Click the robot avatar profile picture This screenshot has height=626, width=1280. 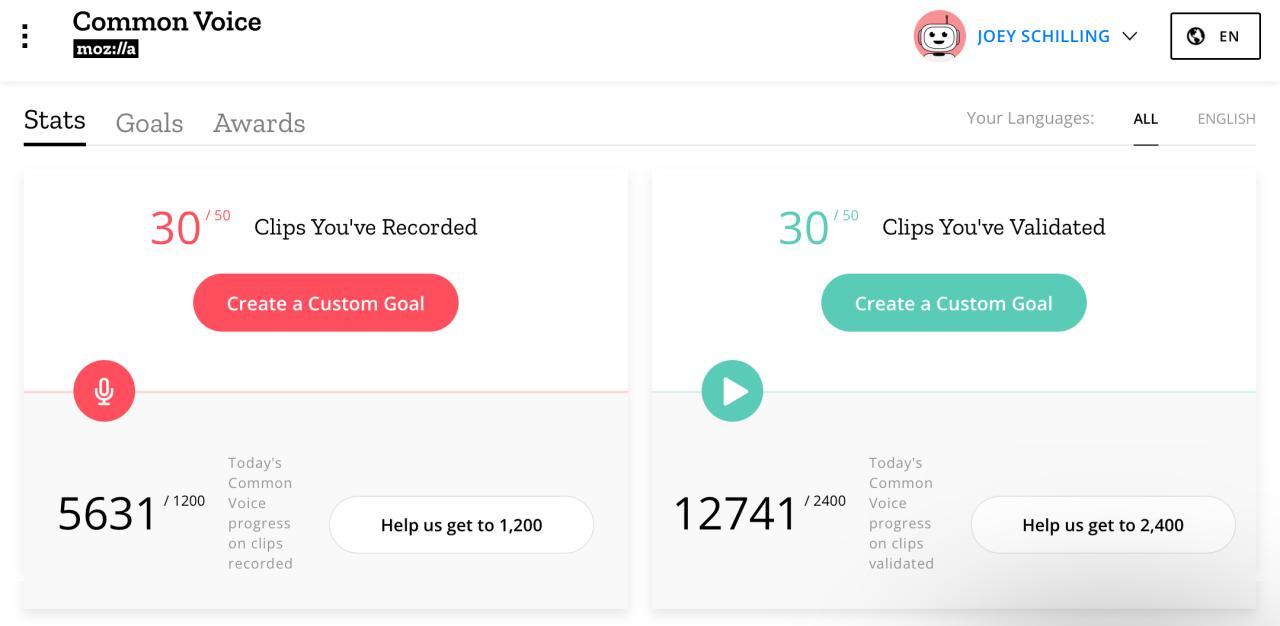[x=939, y=36]
